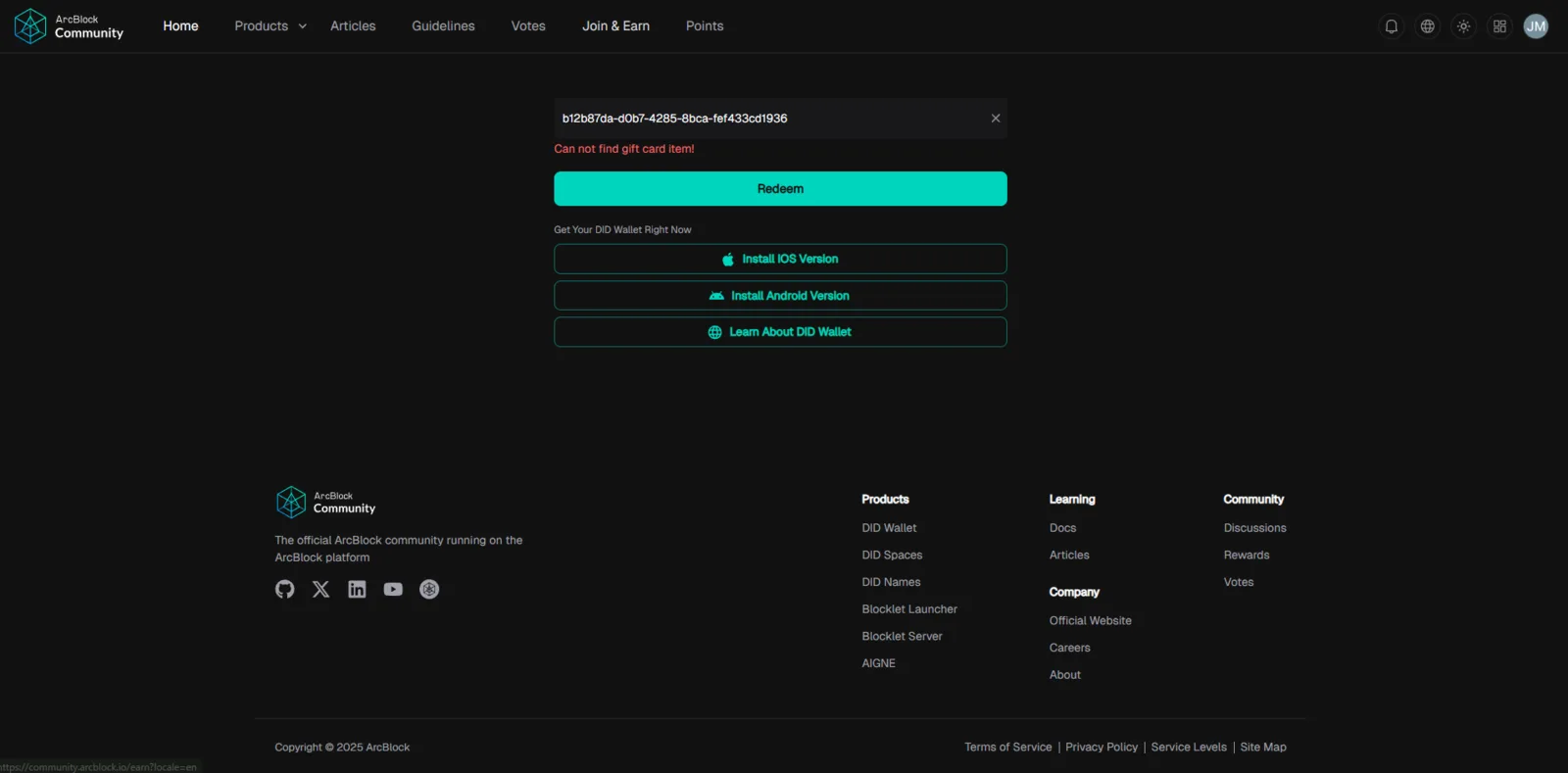Viewport: 1568px width, 773px height.
Task: Open the language globe selector
Action: (x=1427, y=26)
